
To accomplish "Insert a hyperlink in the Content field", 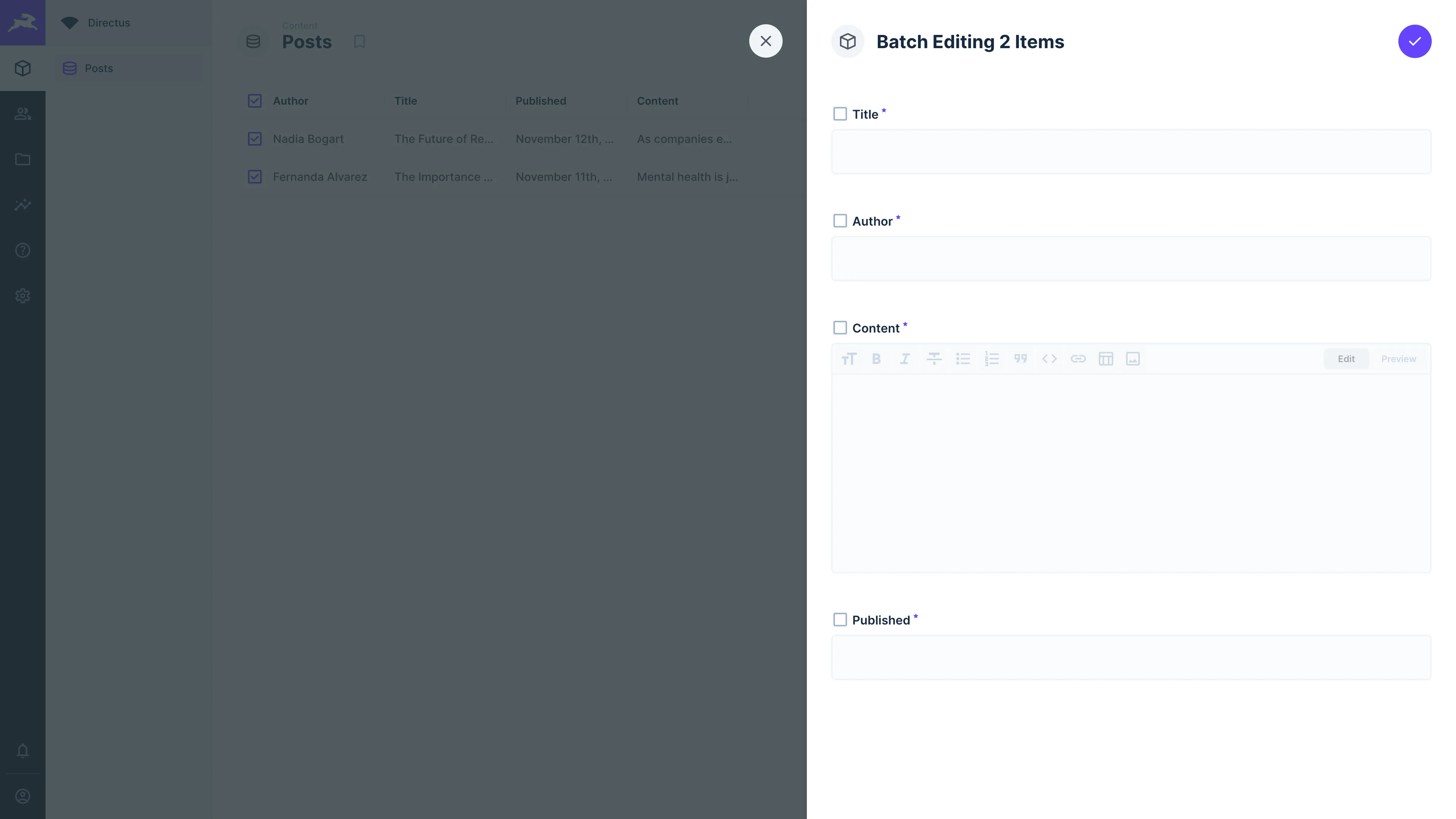I will (1078, 358).
